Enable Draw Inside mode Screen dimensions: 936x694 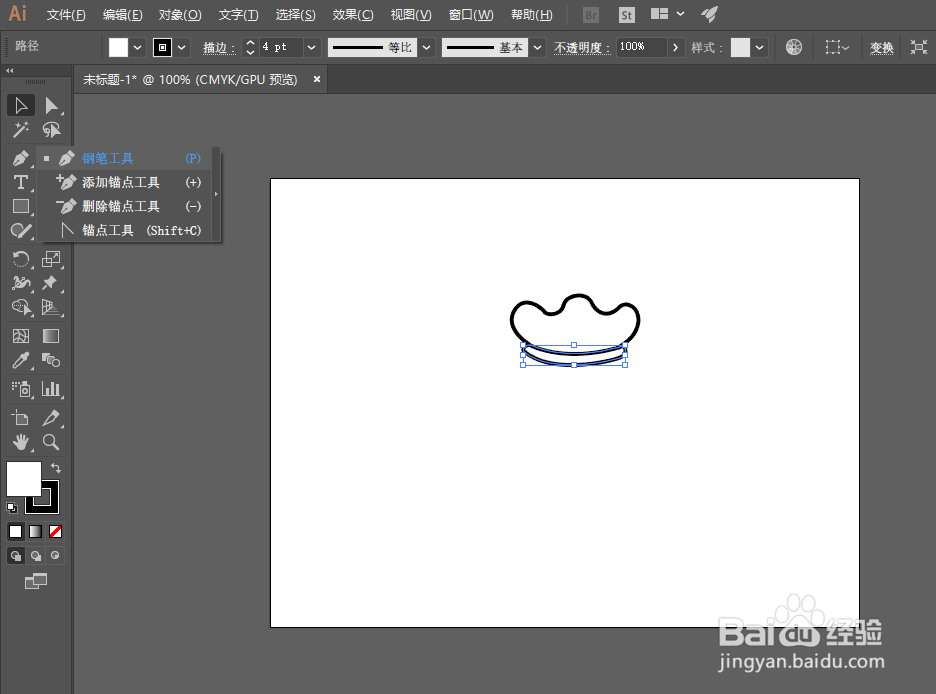(56, 556)
